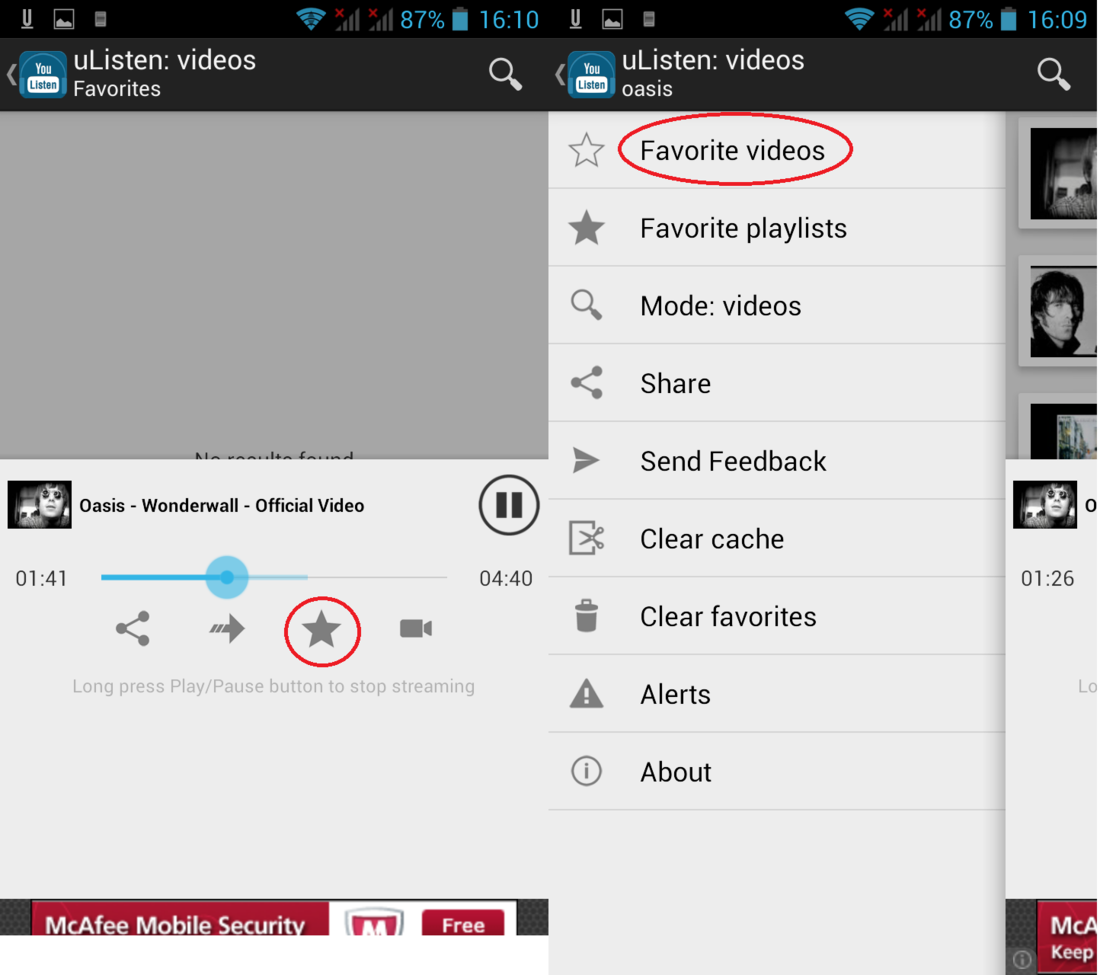
Task: Tap the elapsed time 01:41
Action: pos(41,579)
